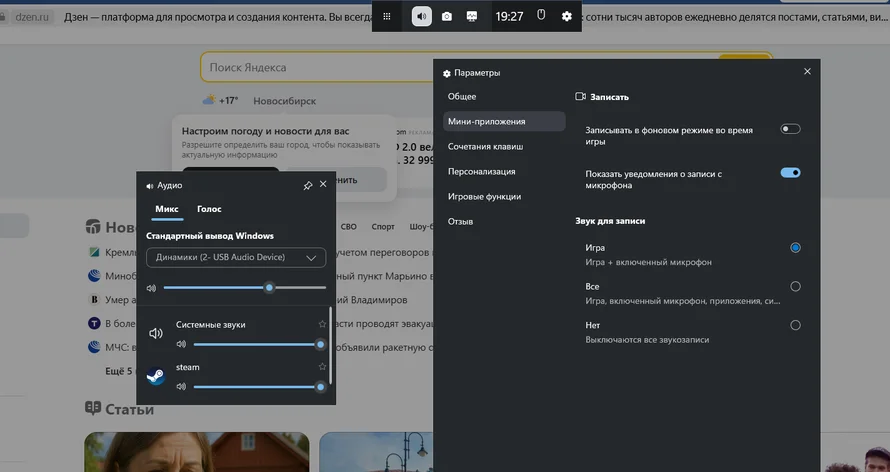Enable Записывать в фоновом режиме toggle
Viewport: 890px width, 472px height.
(x=790, y=129)
